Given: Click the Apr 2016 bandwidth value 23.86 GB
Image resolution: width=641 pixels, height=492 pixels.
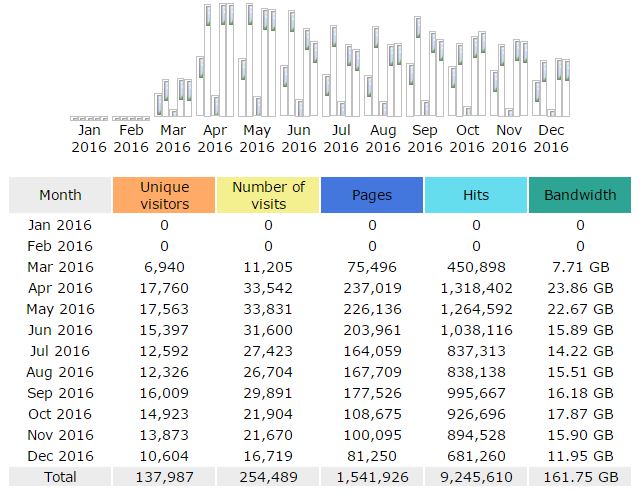Looking at the screenshot, I should pyautogui.click(x=580, y=288).
